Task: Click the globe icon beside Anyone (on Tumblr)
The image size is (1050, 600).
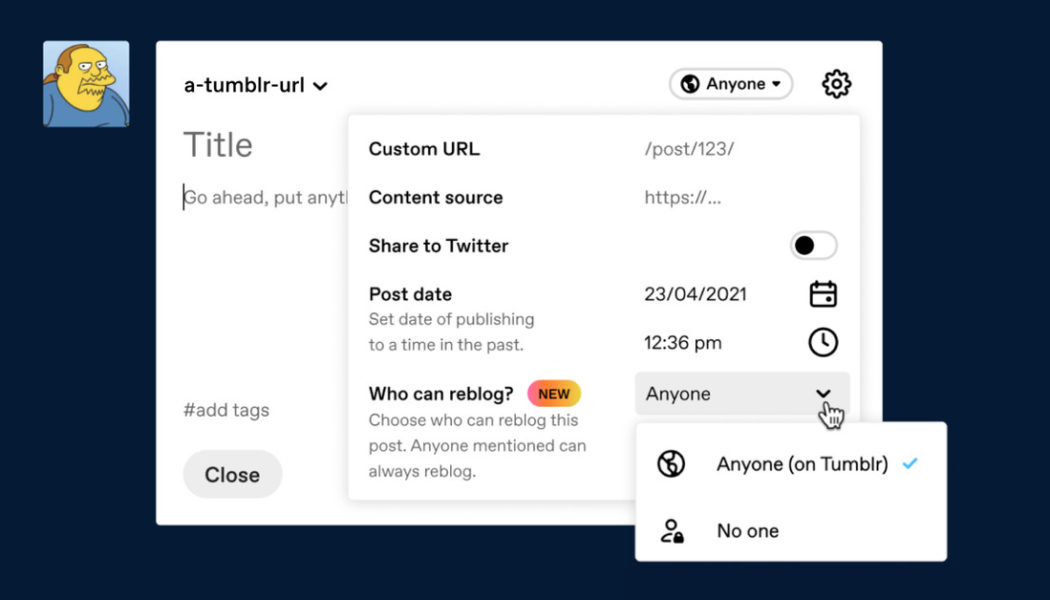Action: [x=671, y=463]
